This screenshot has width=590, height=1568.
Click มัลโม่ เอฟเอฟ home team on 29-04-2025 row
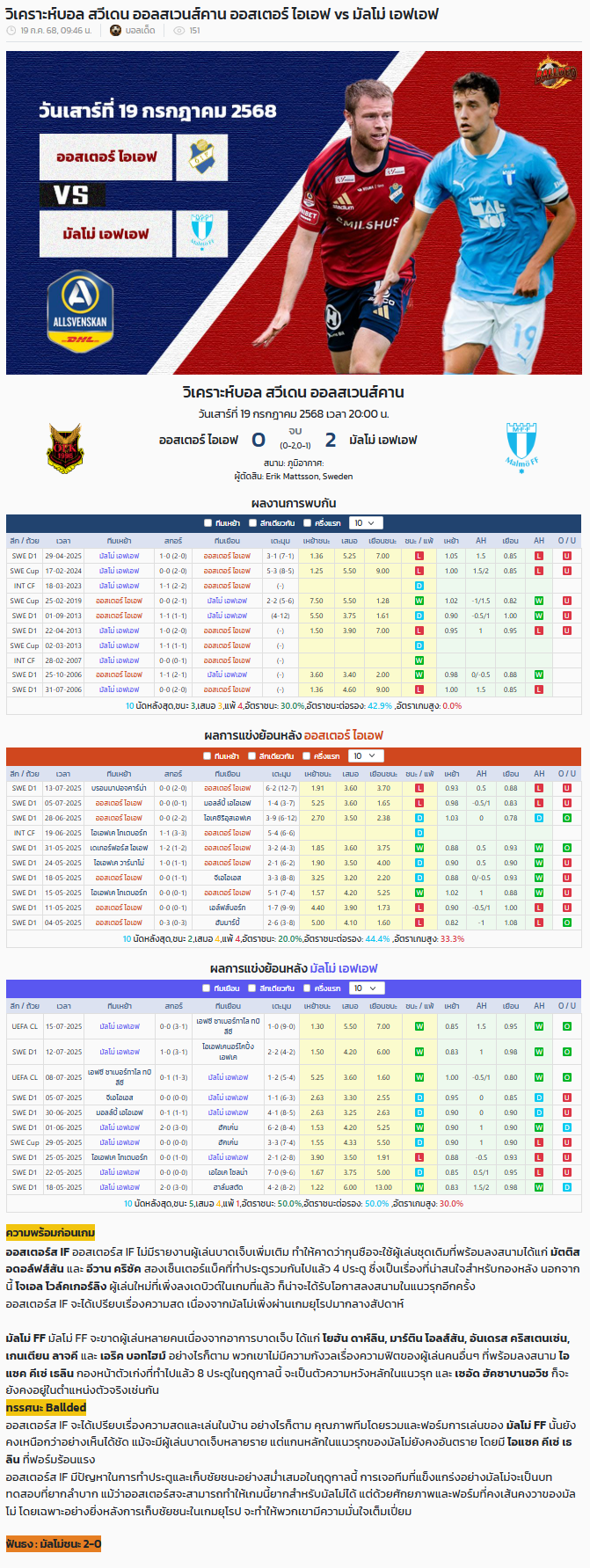[119, 556]
